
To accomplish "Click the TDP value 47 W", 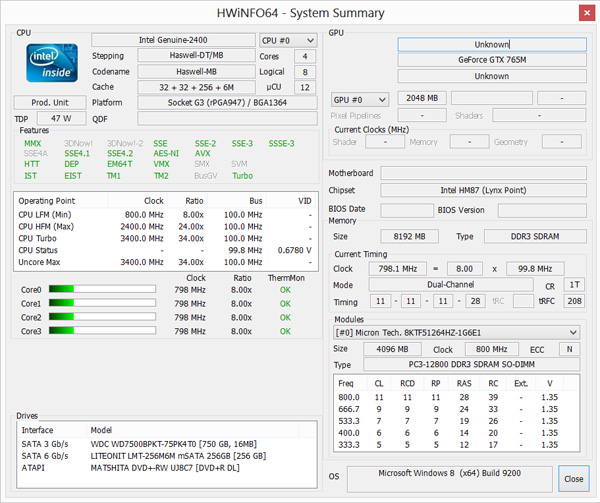I will (61, 118).
